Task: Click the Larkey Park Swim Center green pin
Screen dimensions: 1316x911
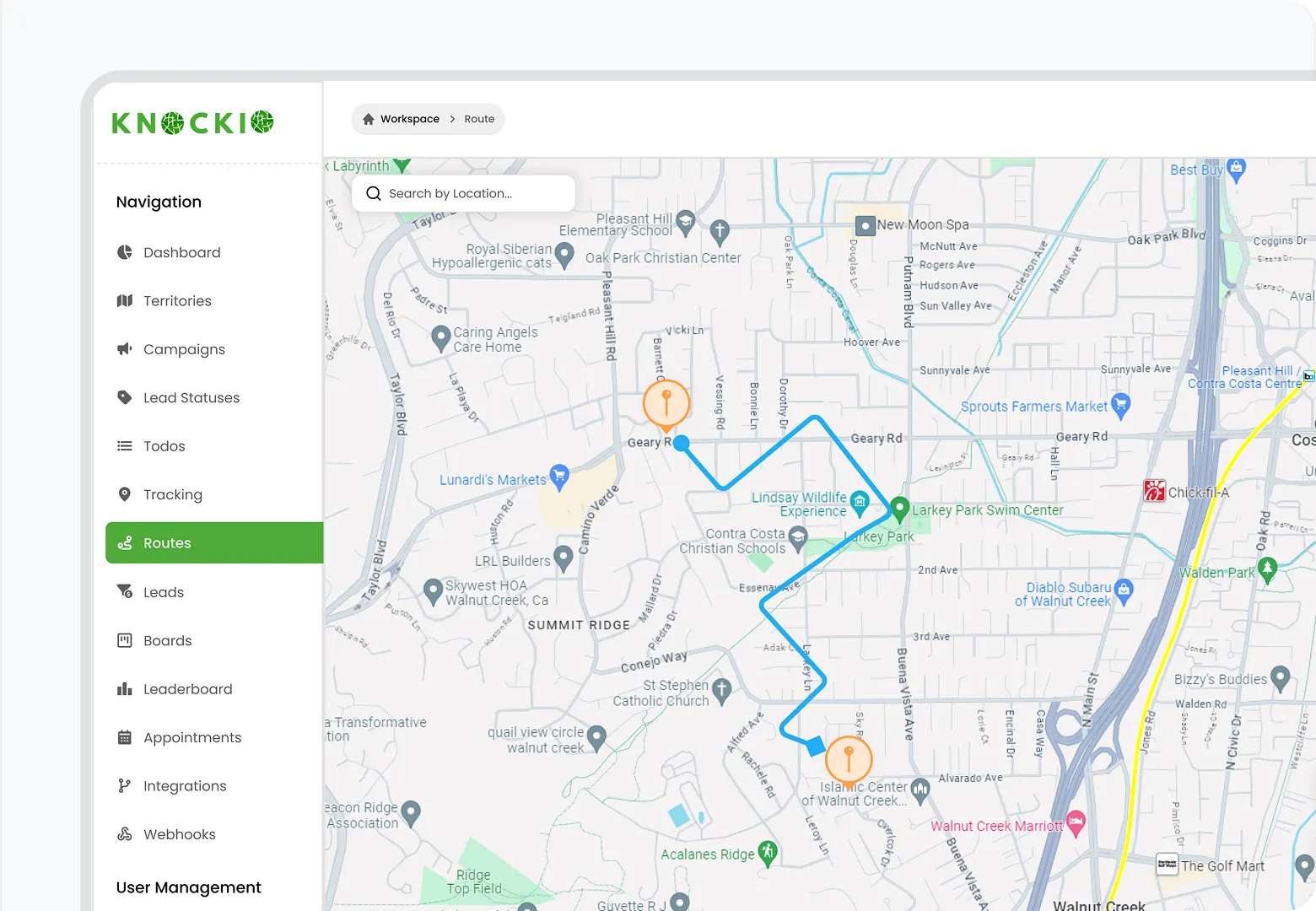Action: tap(900, 509)
